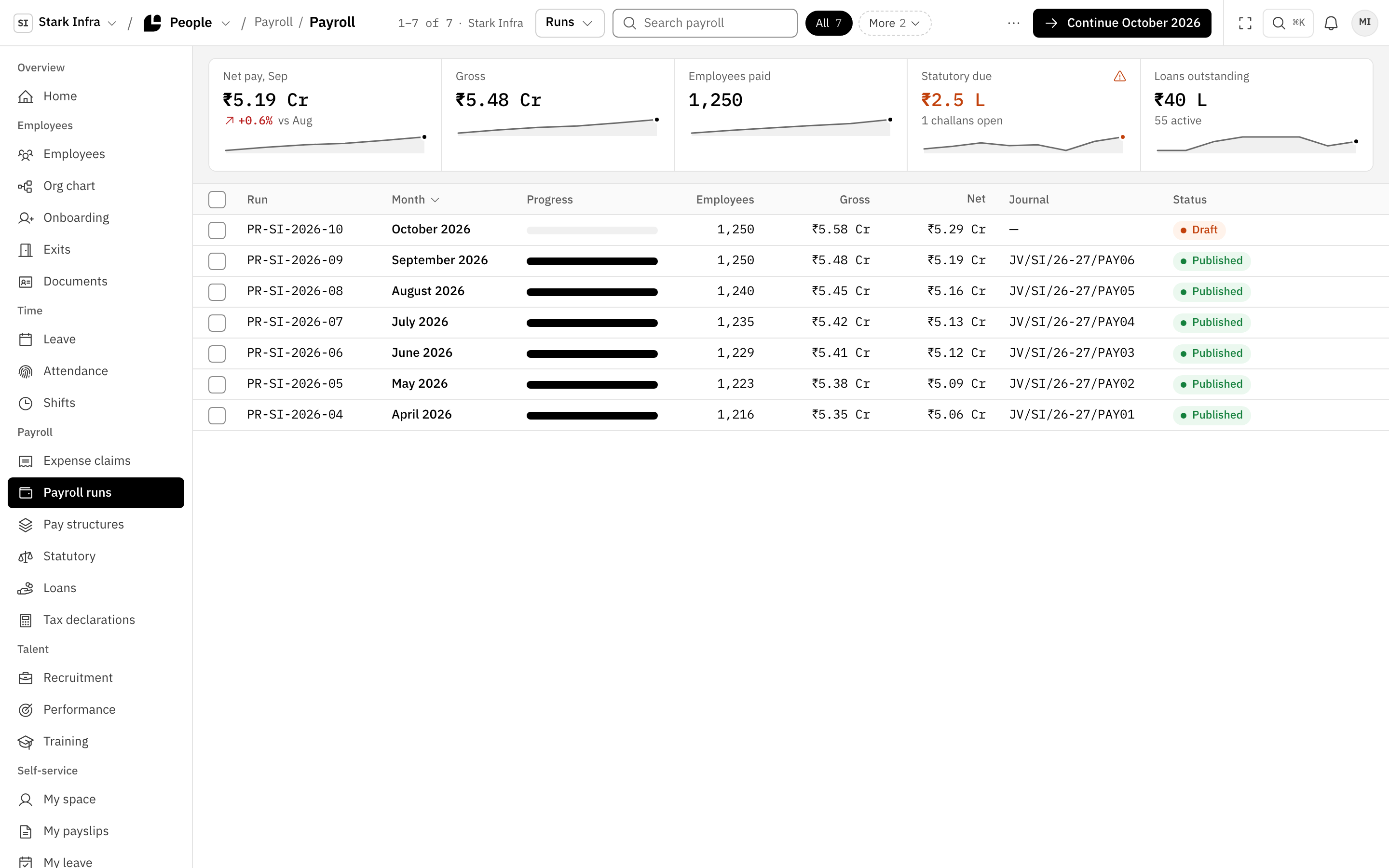1389x868 pixels.
Task: Open the Employees sidebar item
Action: tap(96, 154)
